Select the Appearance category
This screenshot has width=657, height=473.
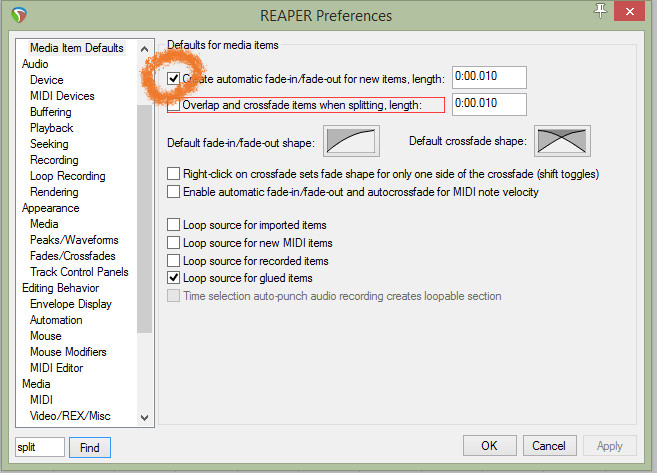tap(50, 207)
